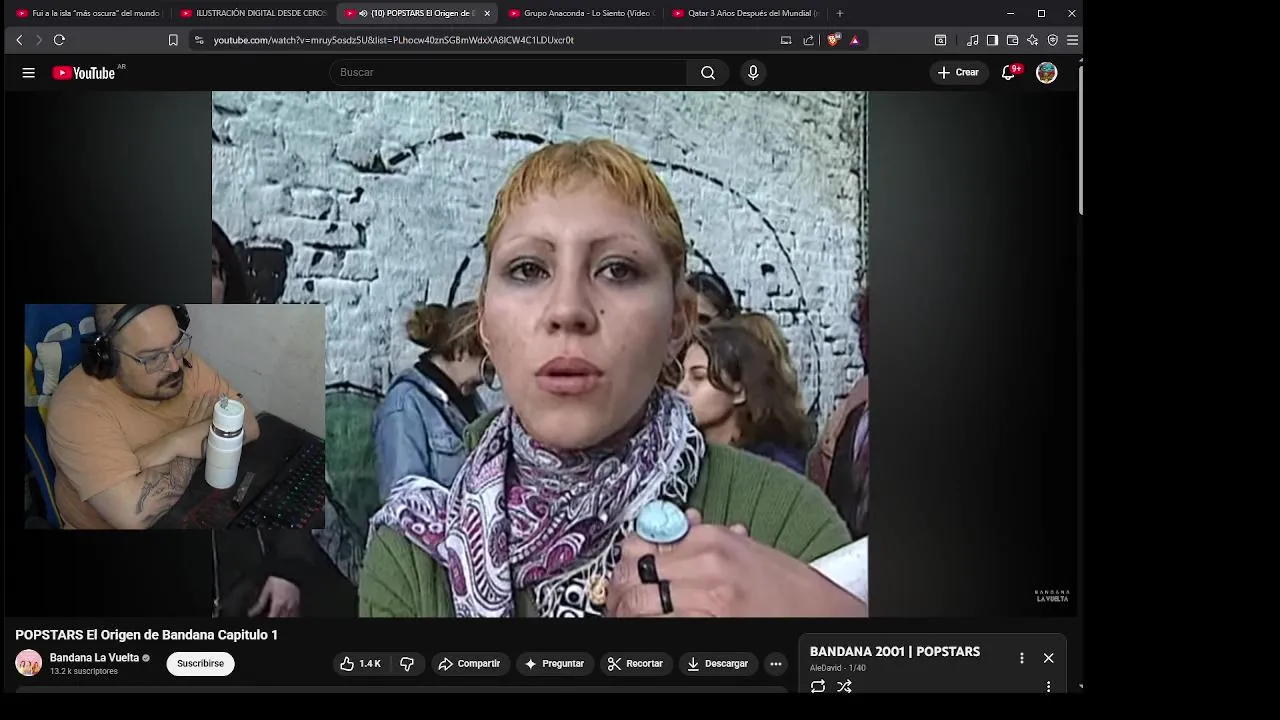Screen dimensions: 1280x720
Task: Start voice search with the microphone
Action: pos(753,72)
